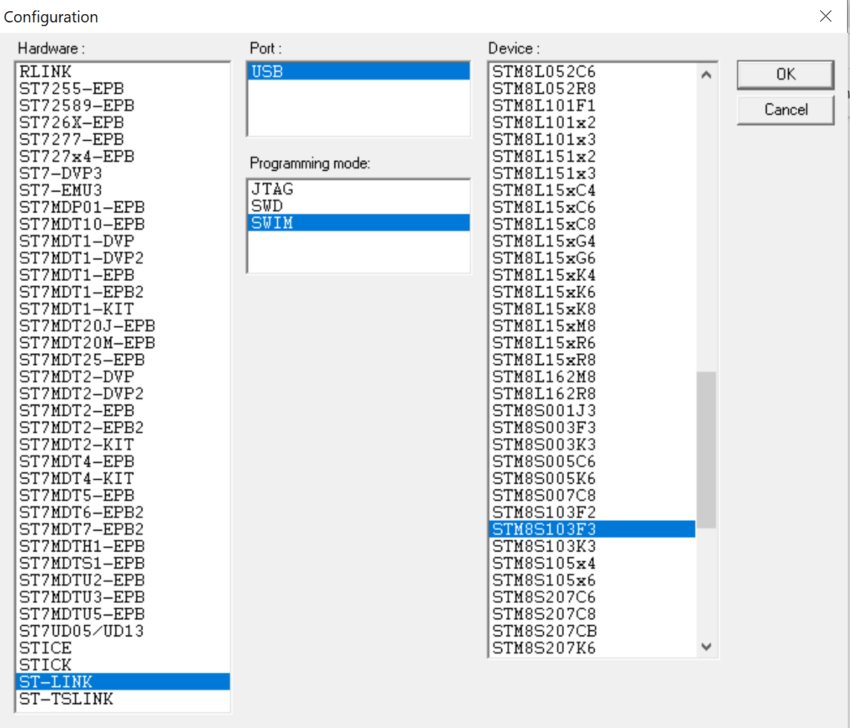Select USB in the Port list
This screenshot has height=728, width=850.
click(300, 71)
